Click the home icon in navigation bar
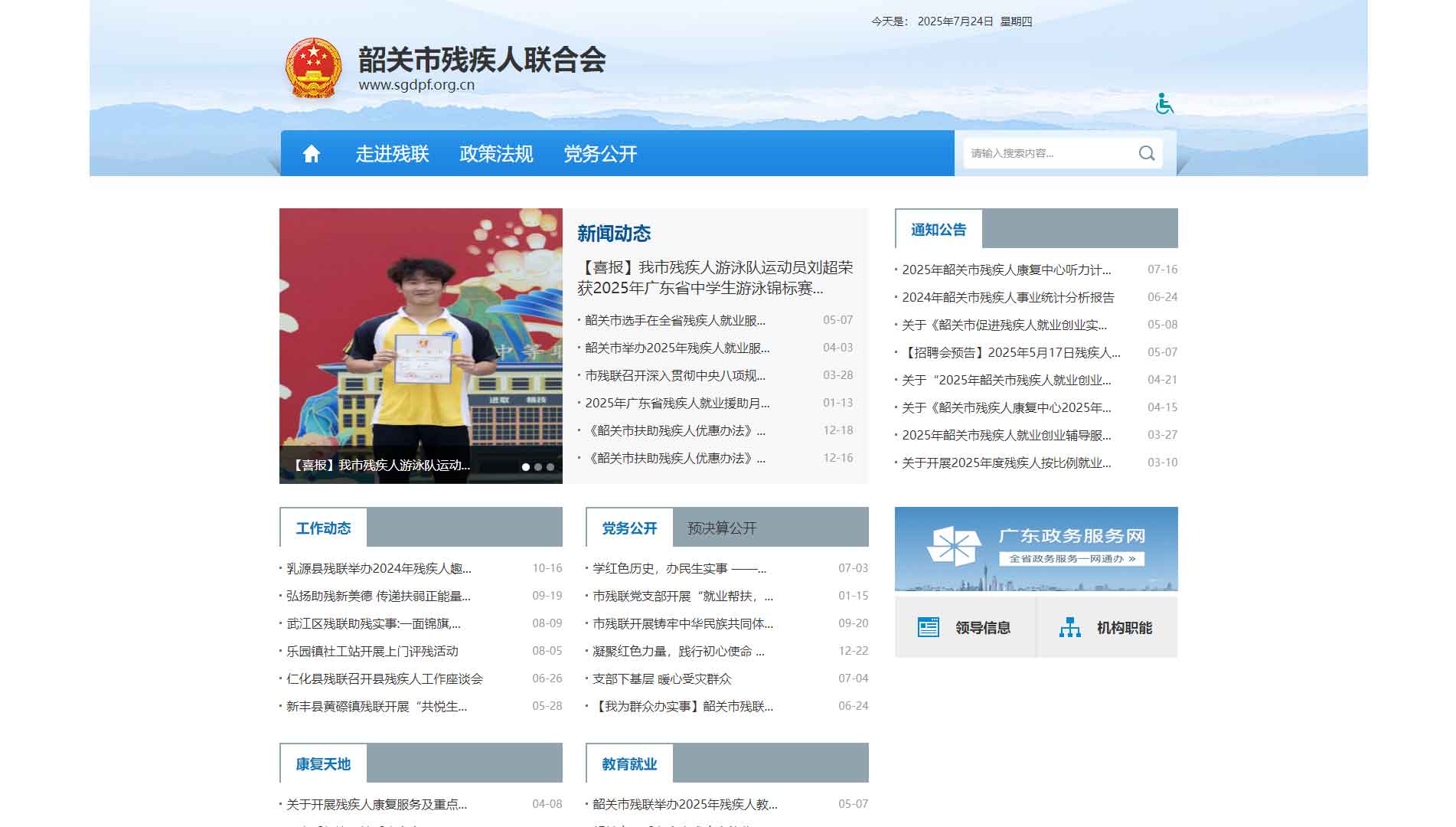The height and width of the screenshot is (827, 1456). (311, 154)
